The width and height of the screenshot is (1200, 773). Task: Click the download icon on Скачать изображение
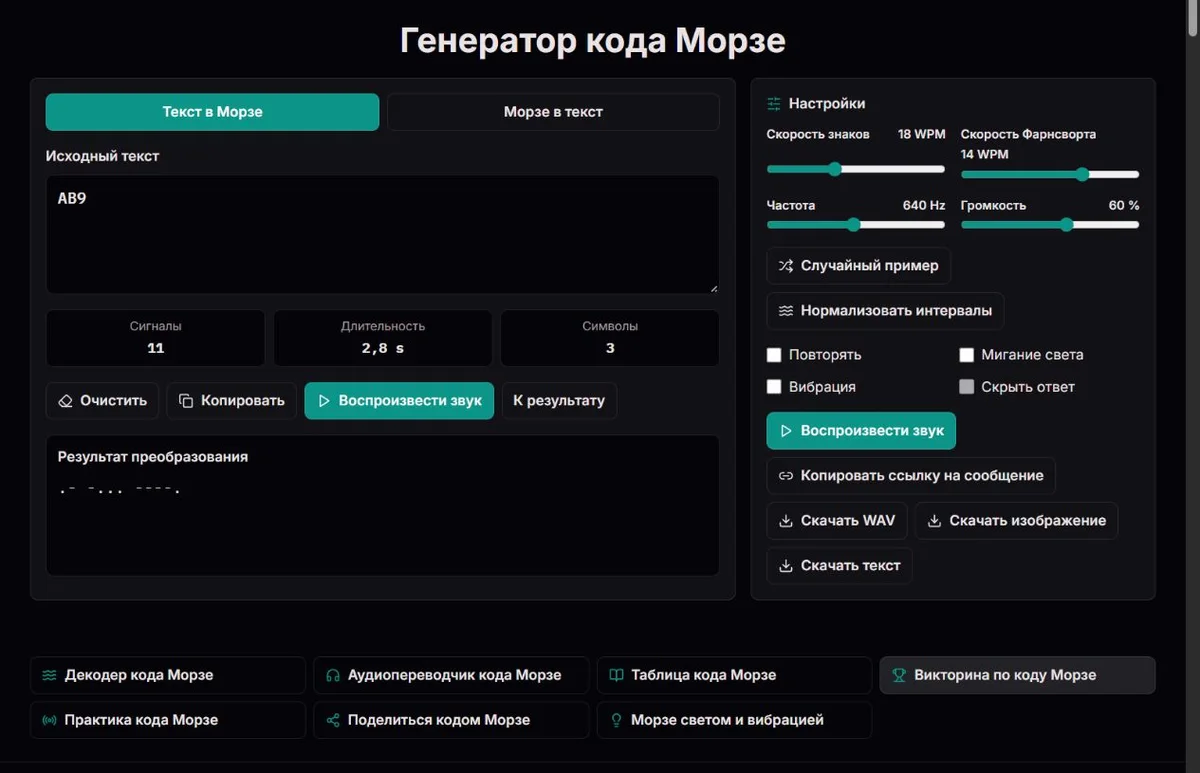coord(934,521)
